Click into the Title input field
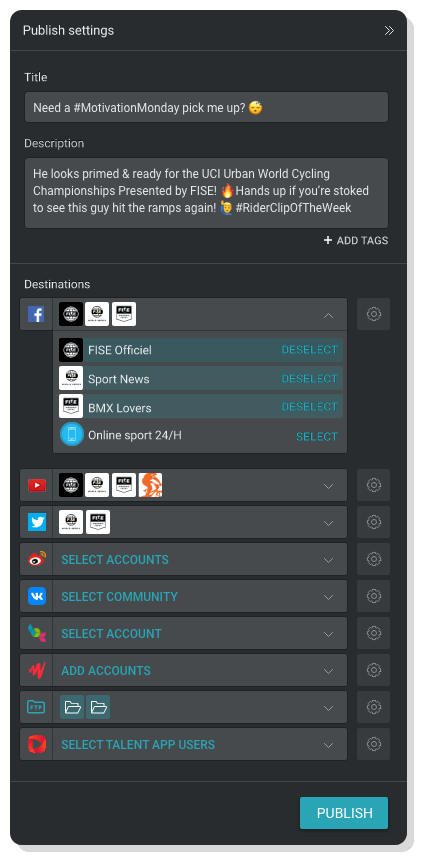Screen dimensions: 423x863 [x=206, y=107]
